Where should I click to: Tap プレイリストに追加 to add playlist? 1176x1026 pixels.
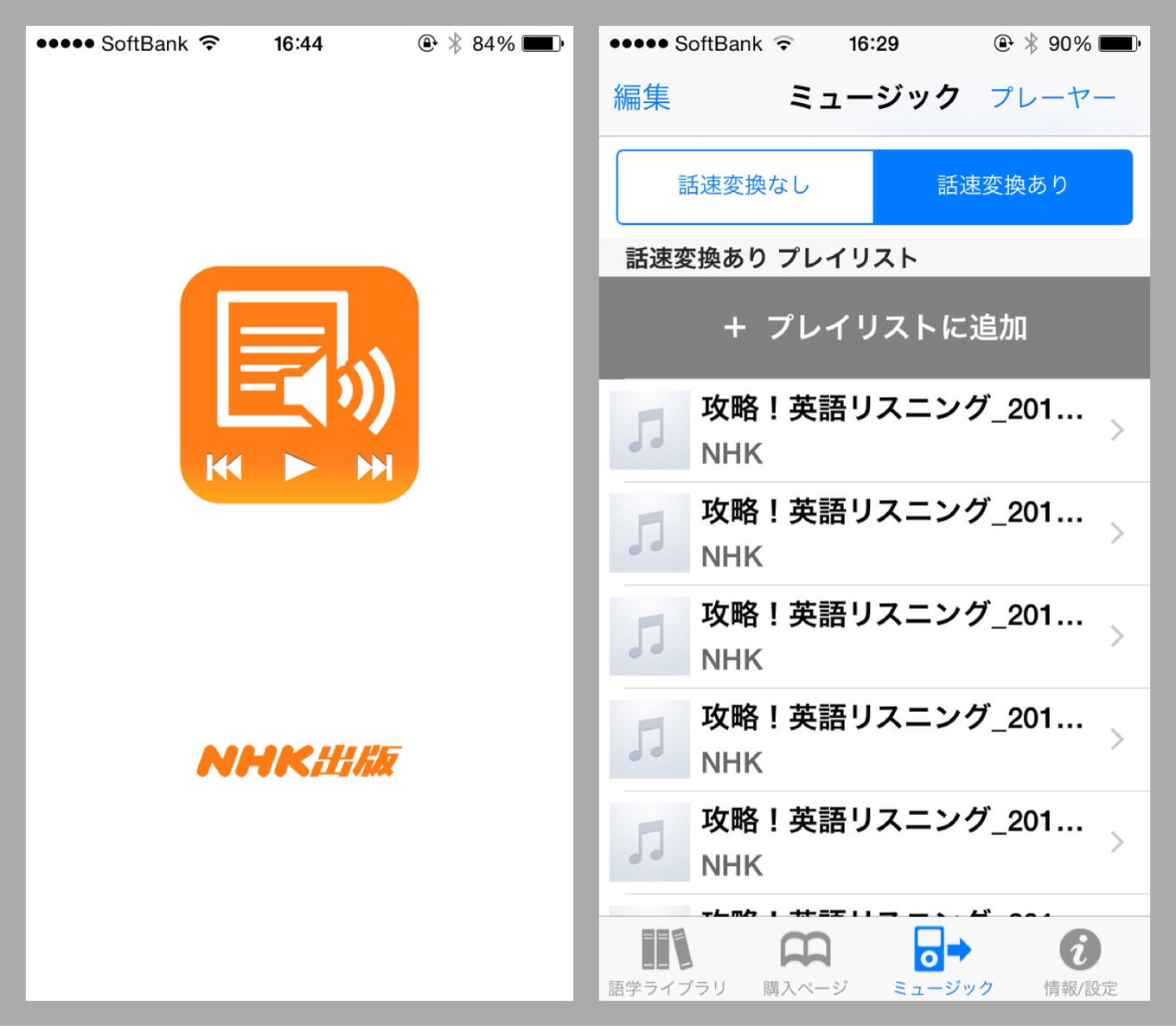pos(874,328)
